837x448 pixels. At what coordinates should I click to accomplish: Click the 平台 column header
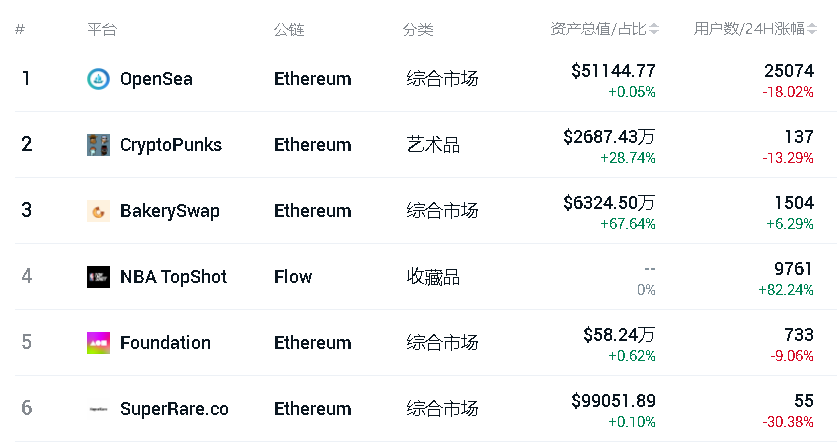click(x=102, y=30)
